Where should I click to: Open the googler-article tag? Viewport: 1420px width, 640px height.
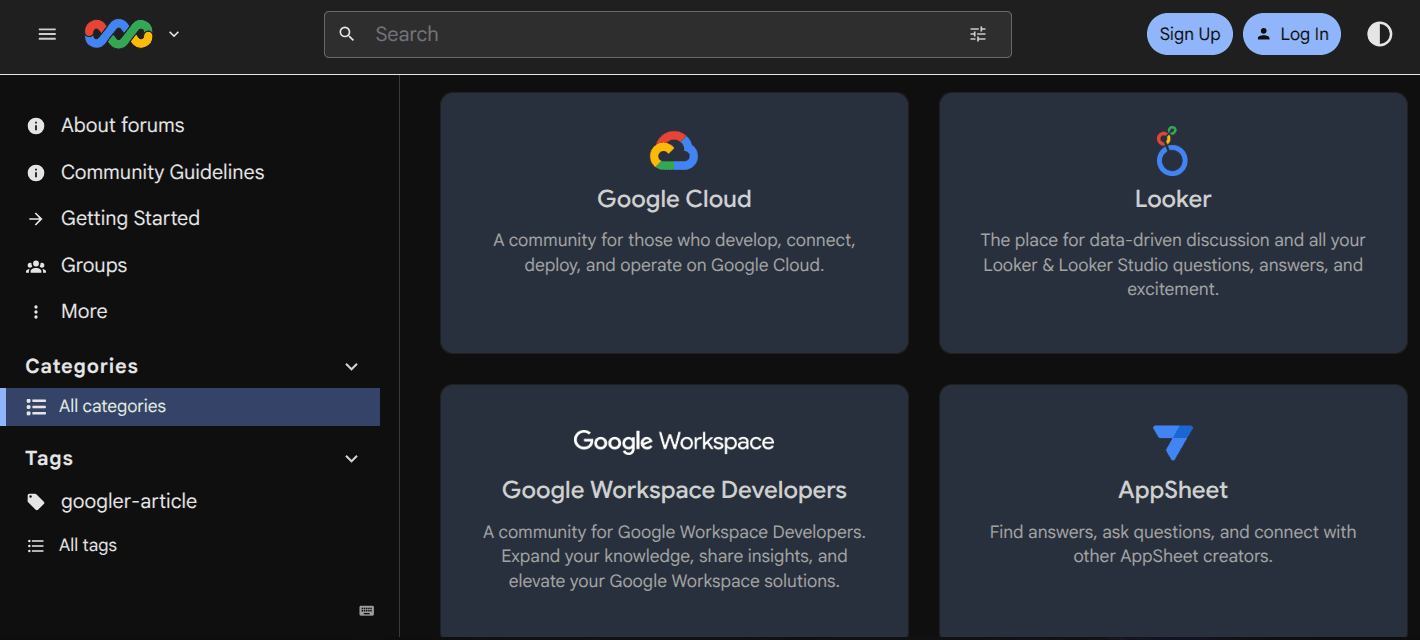coord(128,502)
